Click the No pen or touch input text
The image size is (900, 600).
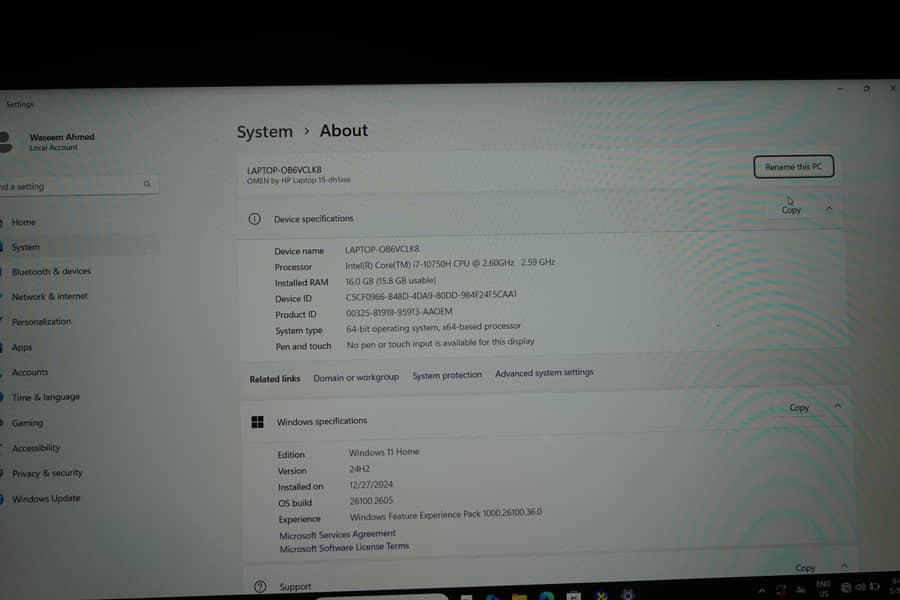(440, 343)
